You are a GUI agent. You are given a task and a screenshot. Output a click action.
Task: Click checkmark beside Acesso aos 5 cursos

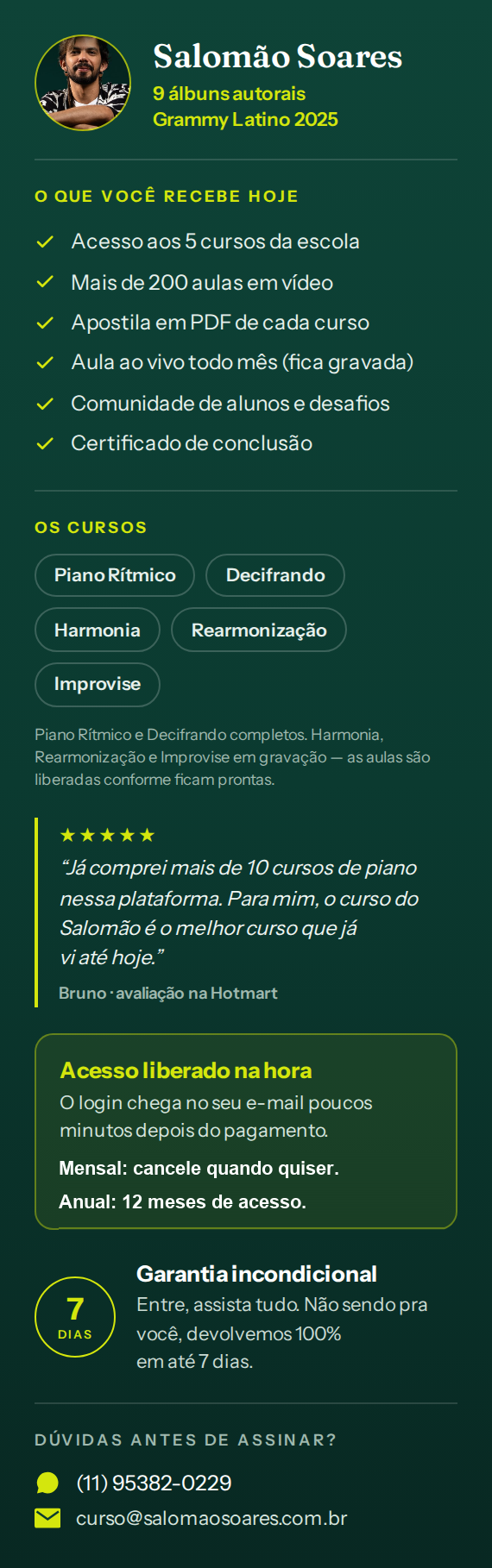(x=45, y=241)
